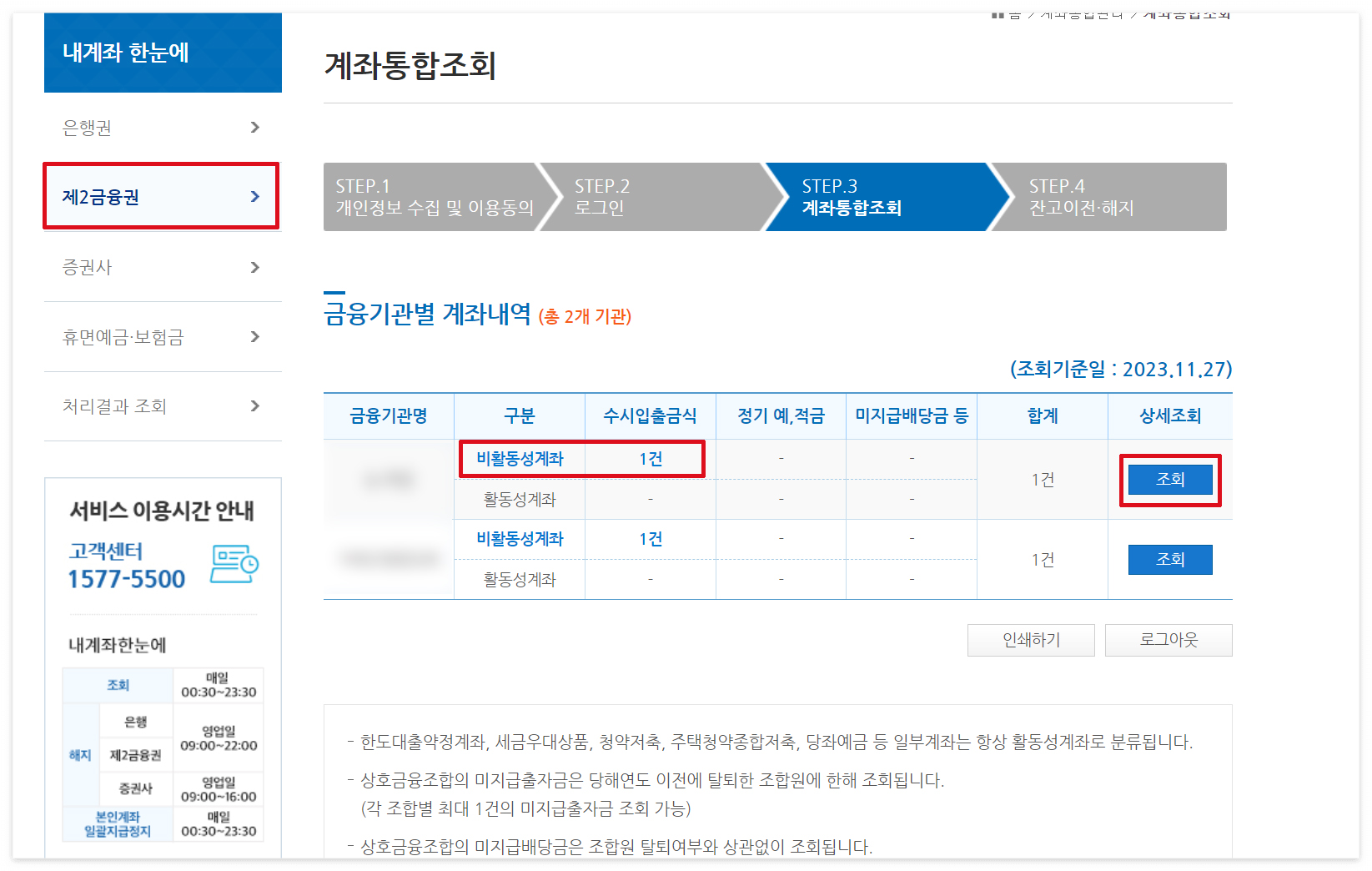Click the home icon in the breadcrumb
This screenshot has width=1372, height=871.
[998, 13]
